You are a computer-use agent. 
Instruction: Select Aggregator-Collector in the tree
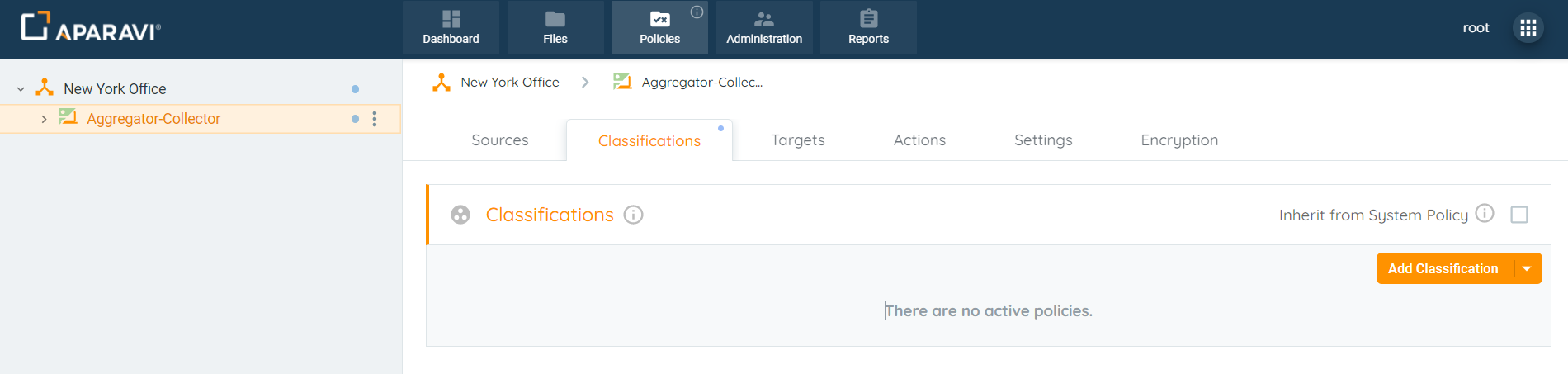(153, 119)
